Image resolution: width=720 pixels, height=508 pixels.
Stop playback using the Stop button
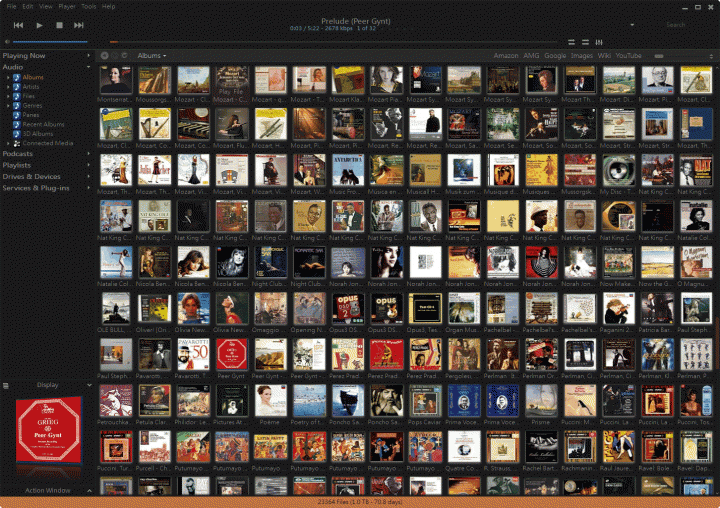tap(59, 25)
